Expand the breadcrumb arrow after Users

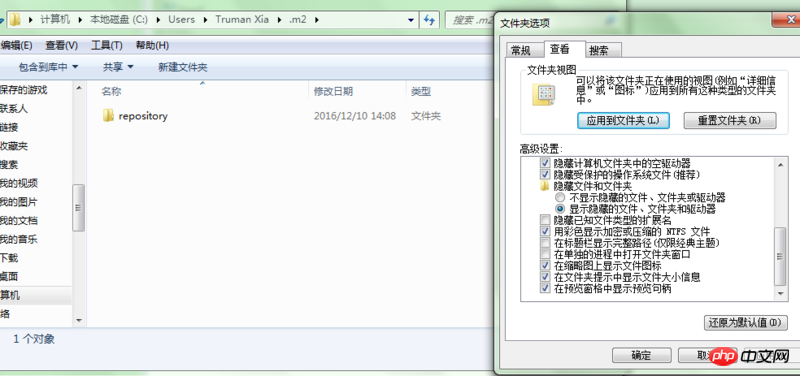[205, 20]
